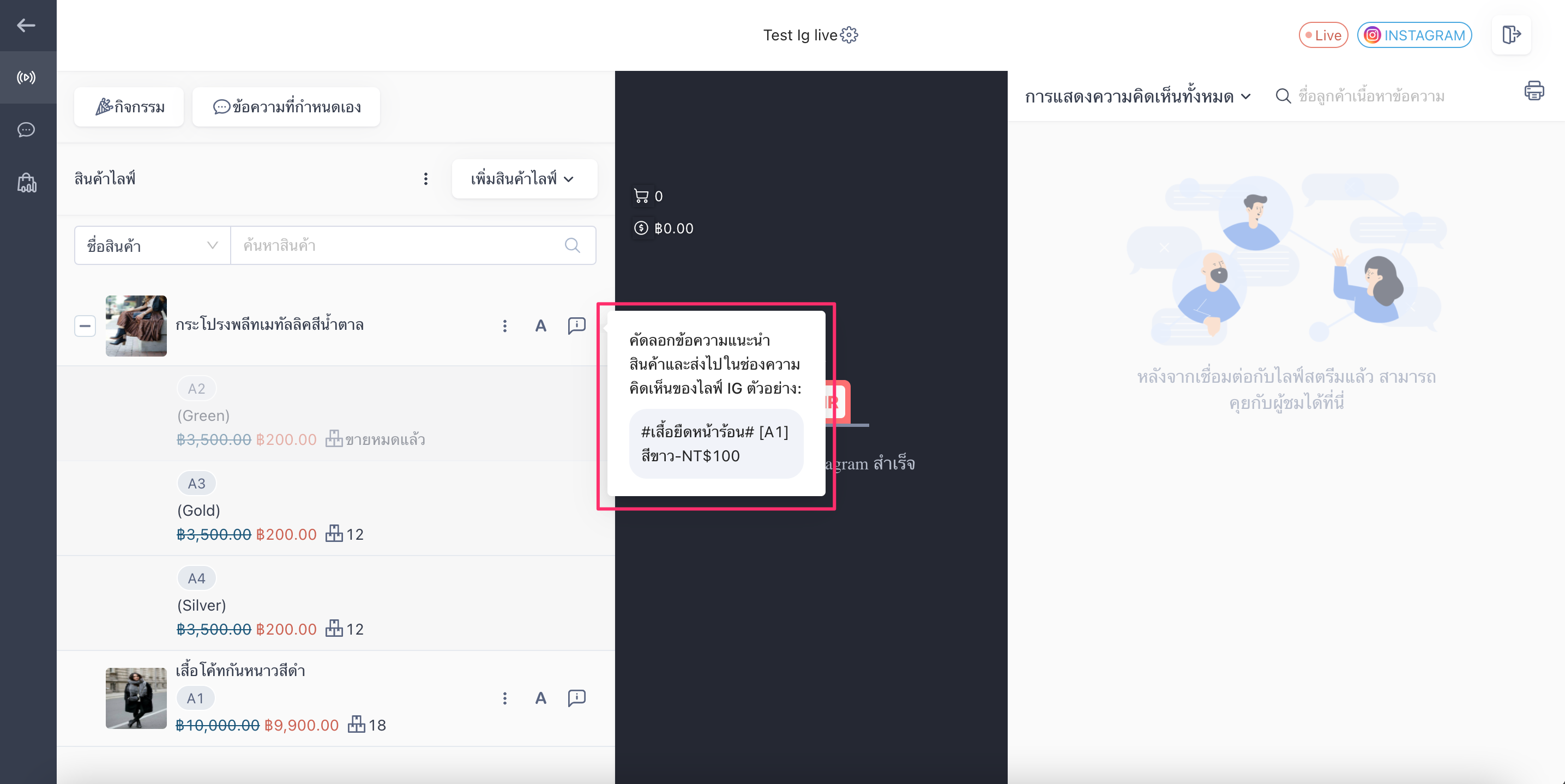The height and width of the screenshot is (784, 1565).
Task: Collapse the กระโปรงพลีทเมทัลลิคสีน้ำตาล variants
Action: pyautogui.click(x=85, y=326)
